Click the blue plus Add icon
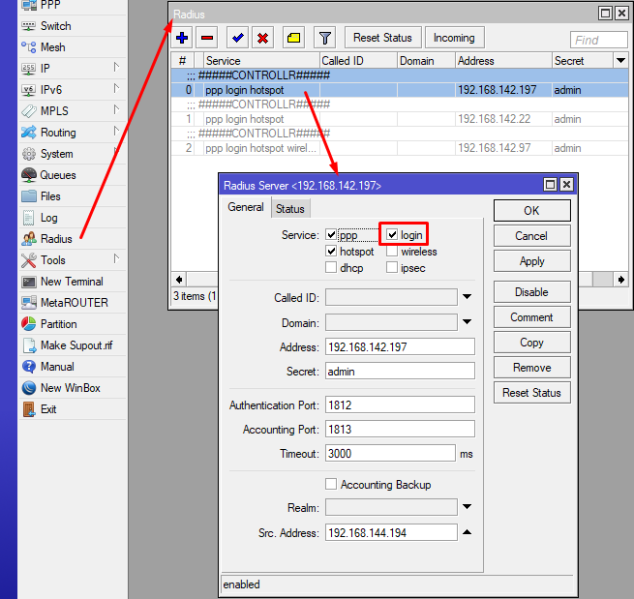 click(x=182, y=38)
